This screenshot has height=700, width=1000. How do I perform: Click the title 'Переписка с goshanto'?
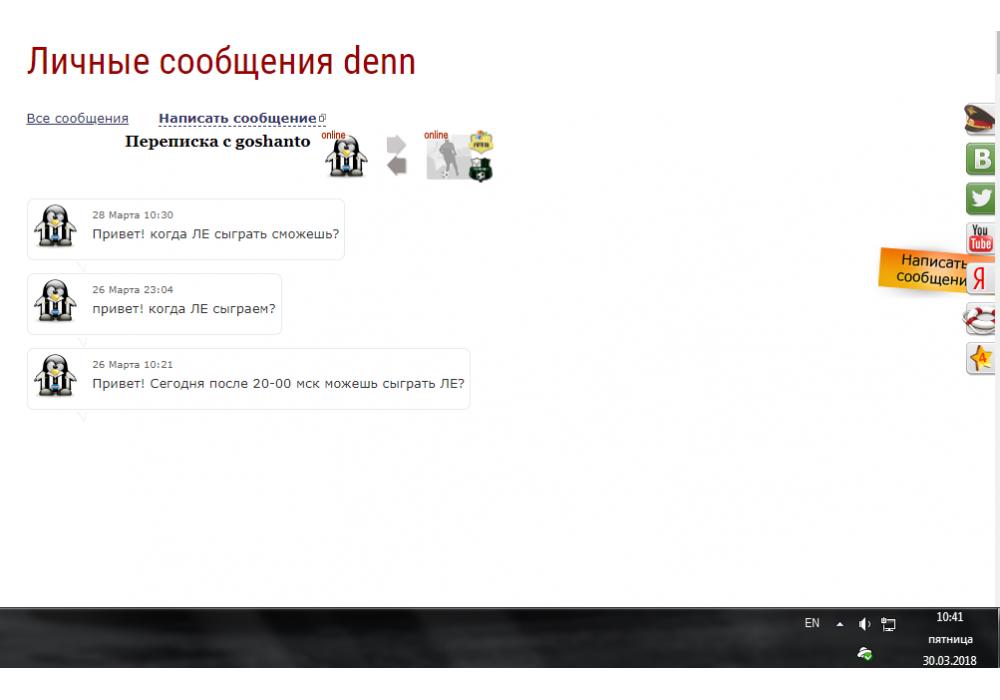[217, 142]
